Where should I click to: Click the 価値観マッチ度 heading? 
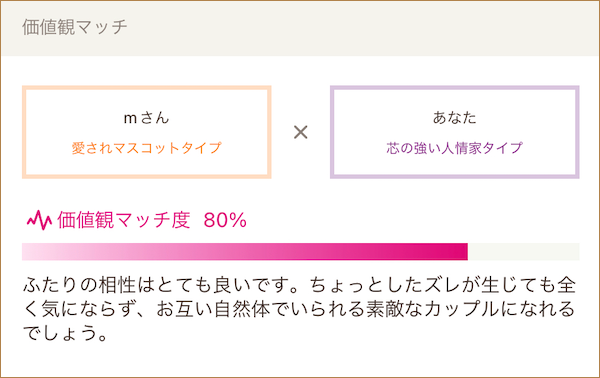124,220
